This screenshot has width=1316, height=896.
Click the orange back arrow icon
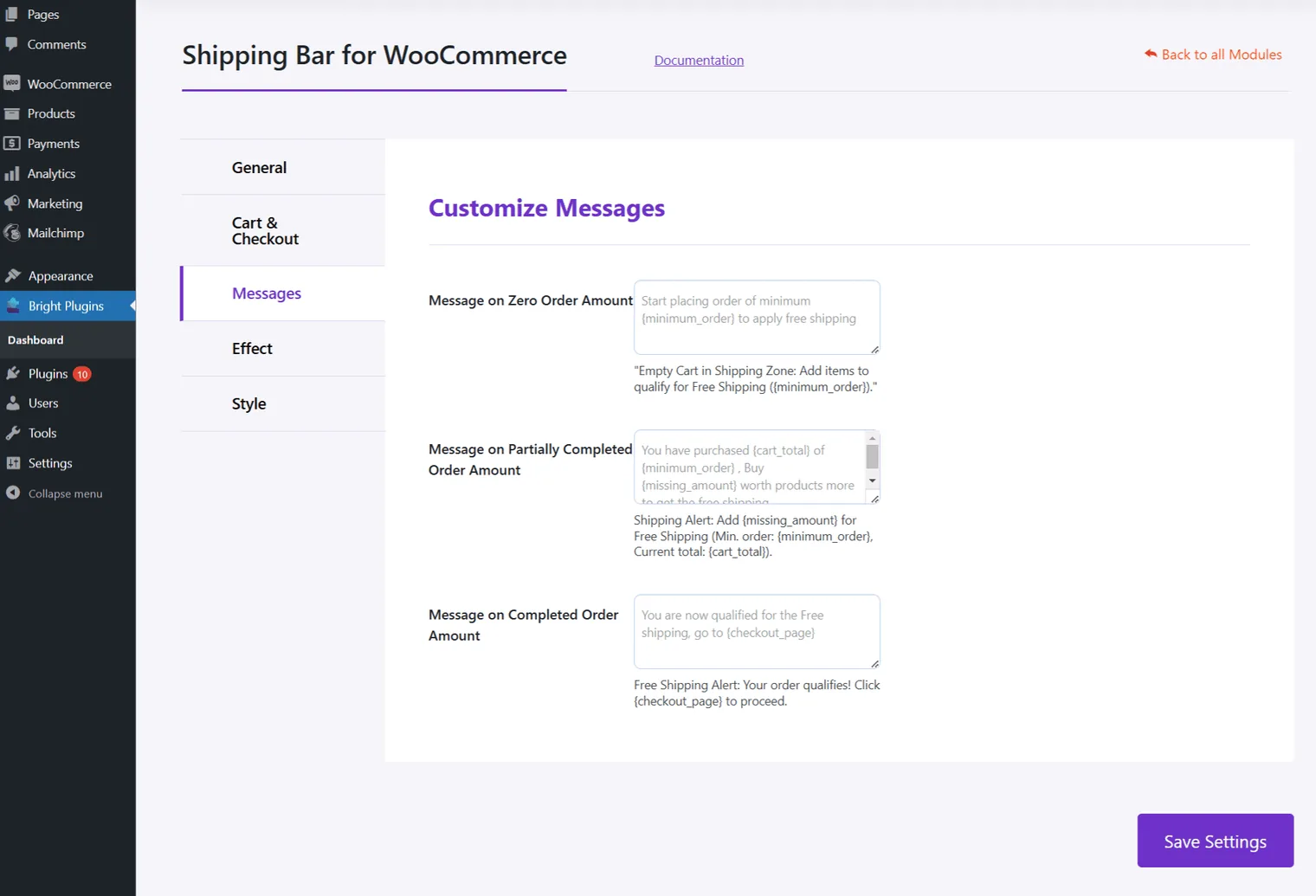1151,54
